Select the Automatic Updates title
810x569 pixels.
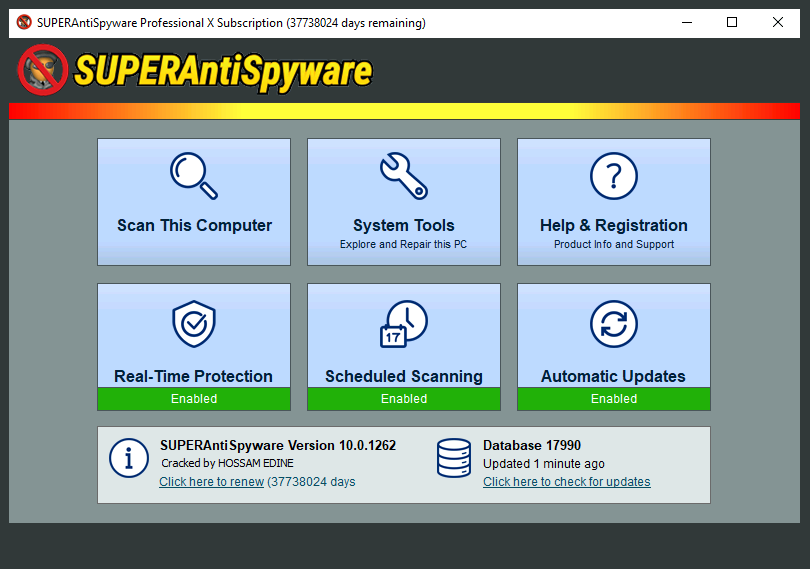pos(613,376)
